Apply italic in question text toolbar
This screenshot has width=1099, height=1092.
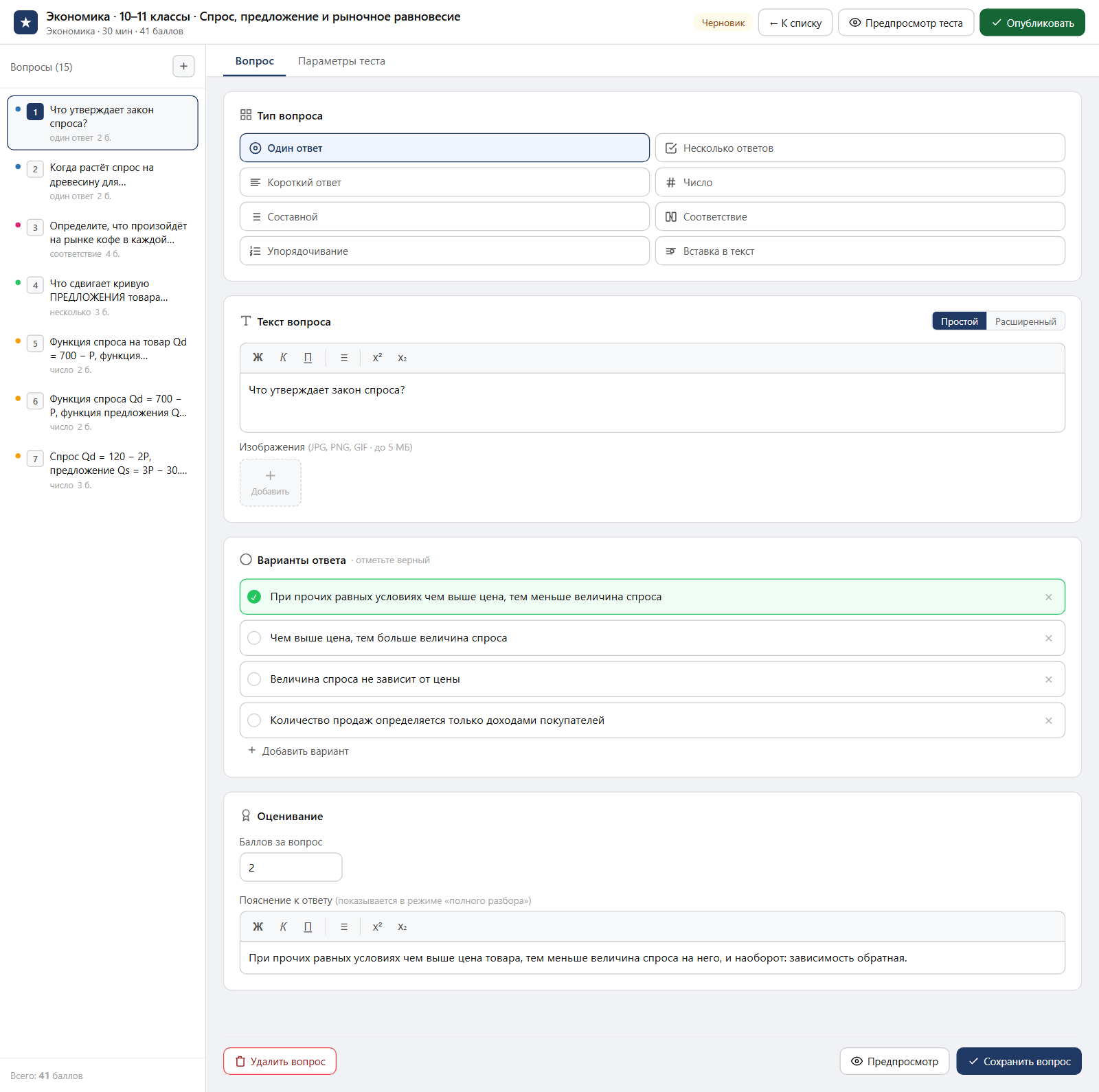pos(283,358)
